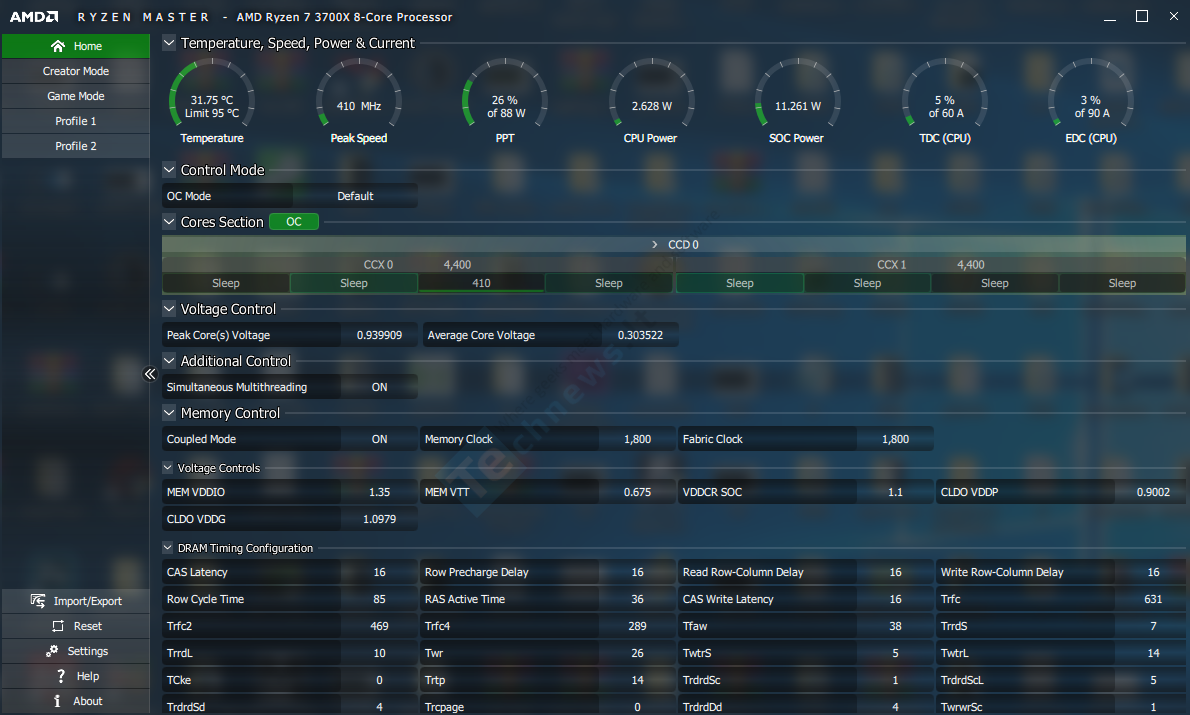Select the core cell showing 410
1190x715 pixels.
pyautogui.click(x=481, y=283)
